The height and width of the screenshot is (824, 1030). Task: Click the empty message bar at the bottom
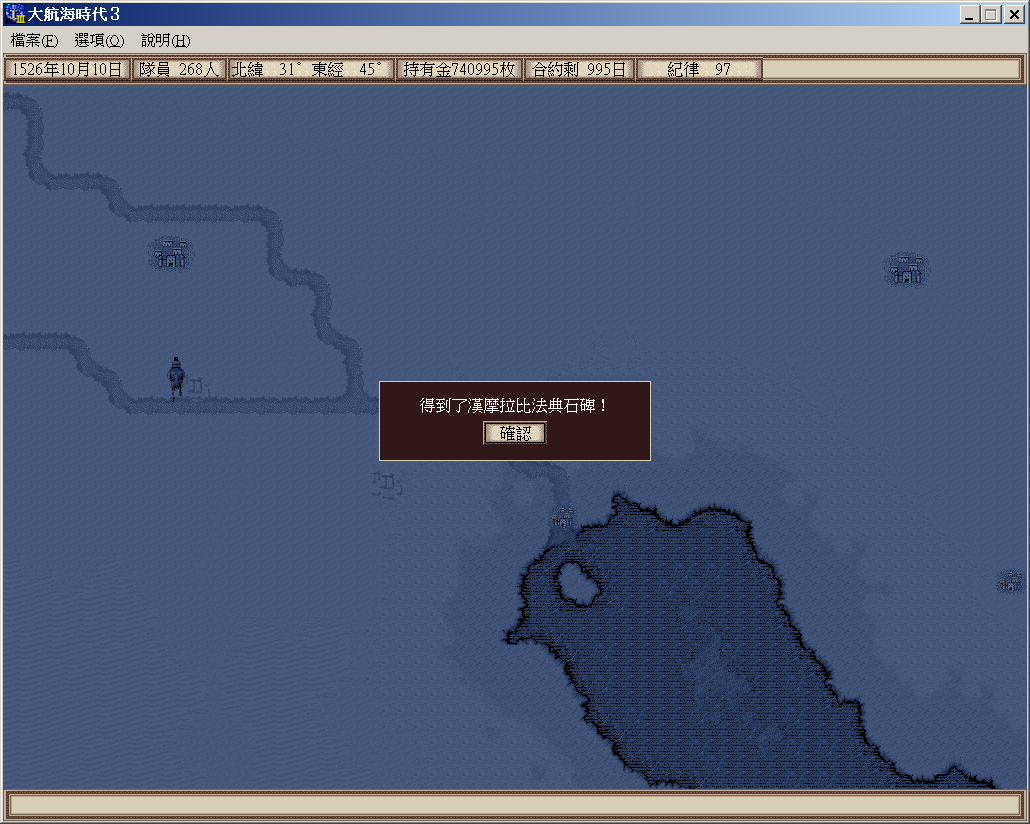click(514, 805)
